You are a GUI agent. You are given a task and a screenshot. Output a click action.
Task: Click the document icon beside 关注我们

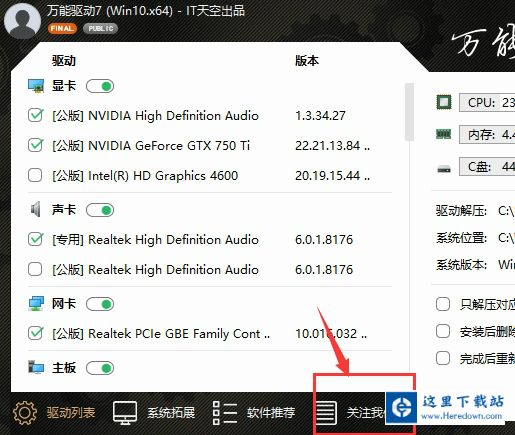pos(326,413)
